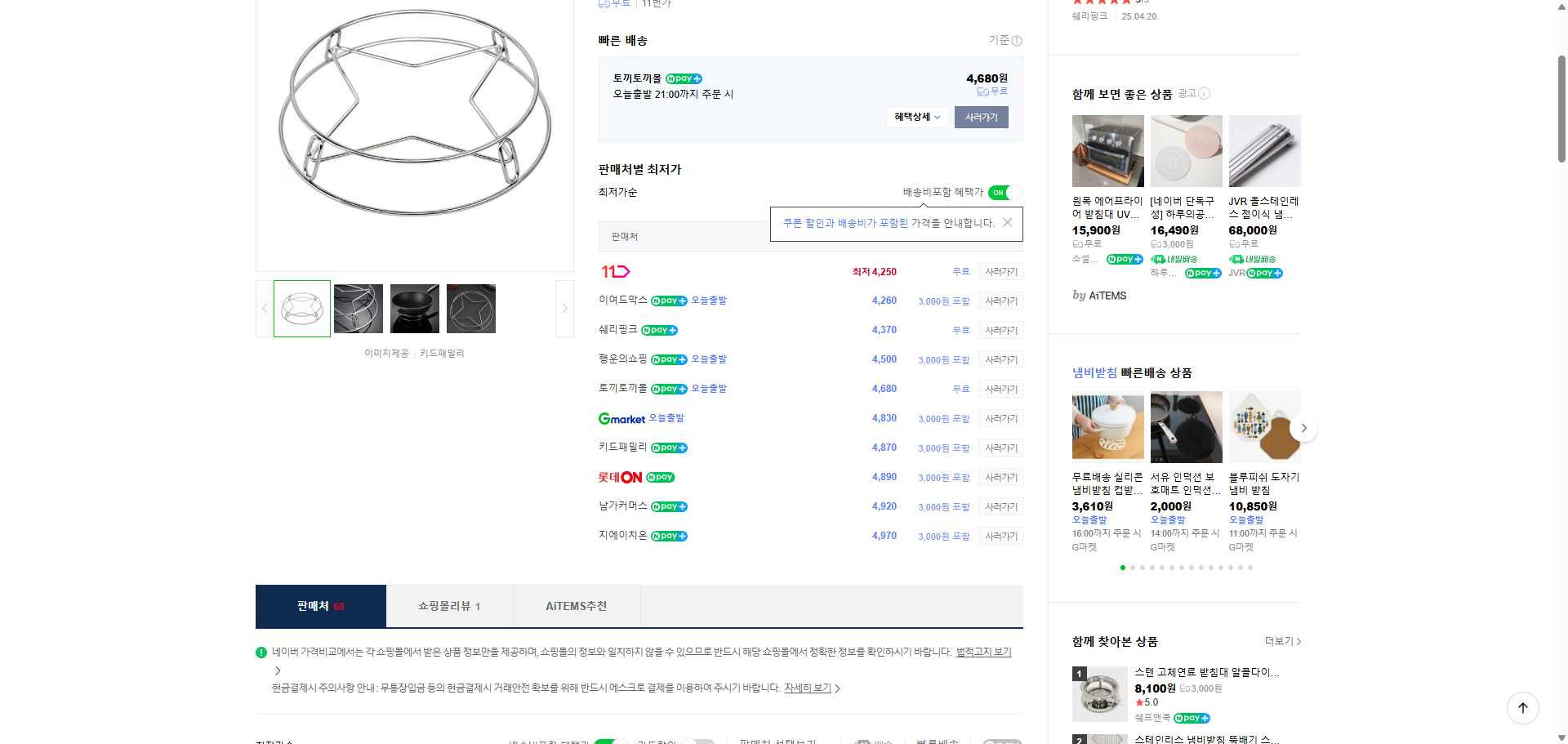Open the AiTEMS추천 tab

[577, 606]
